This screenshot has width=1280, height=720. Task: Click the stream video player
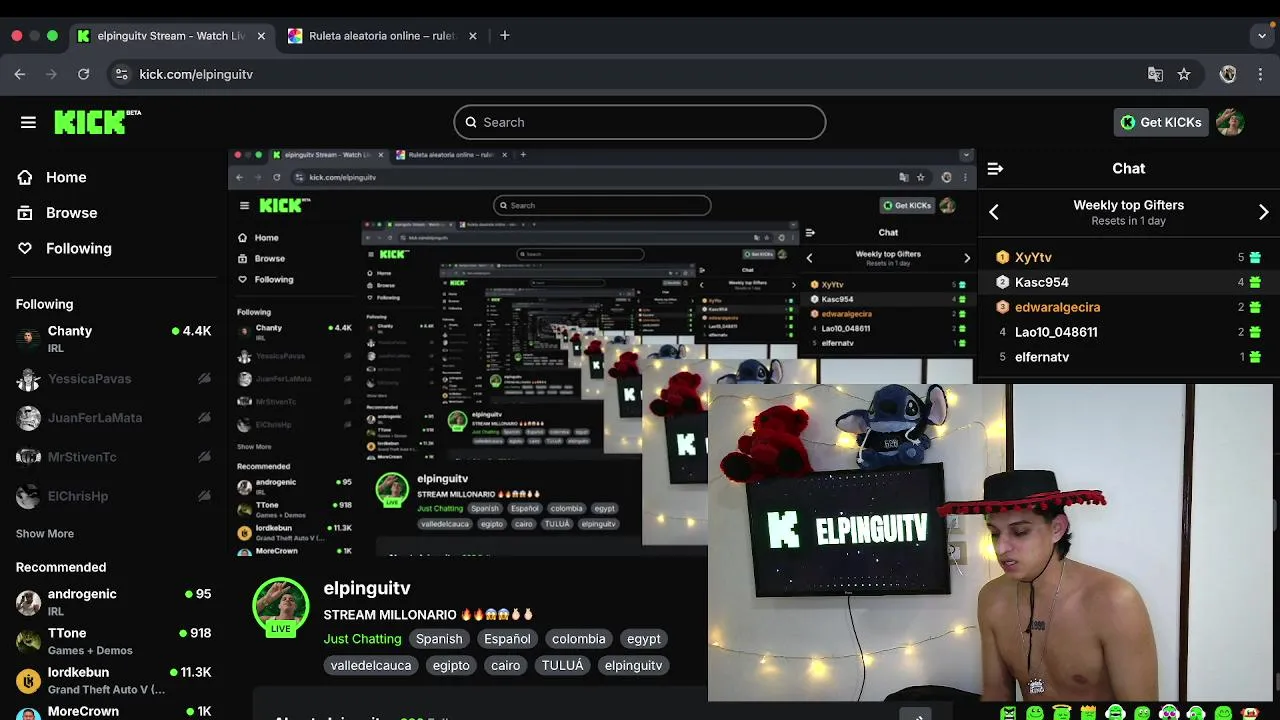[600, 350]
